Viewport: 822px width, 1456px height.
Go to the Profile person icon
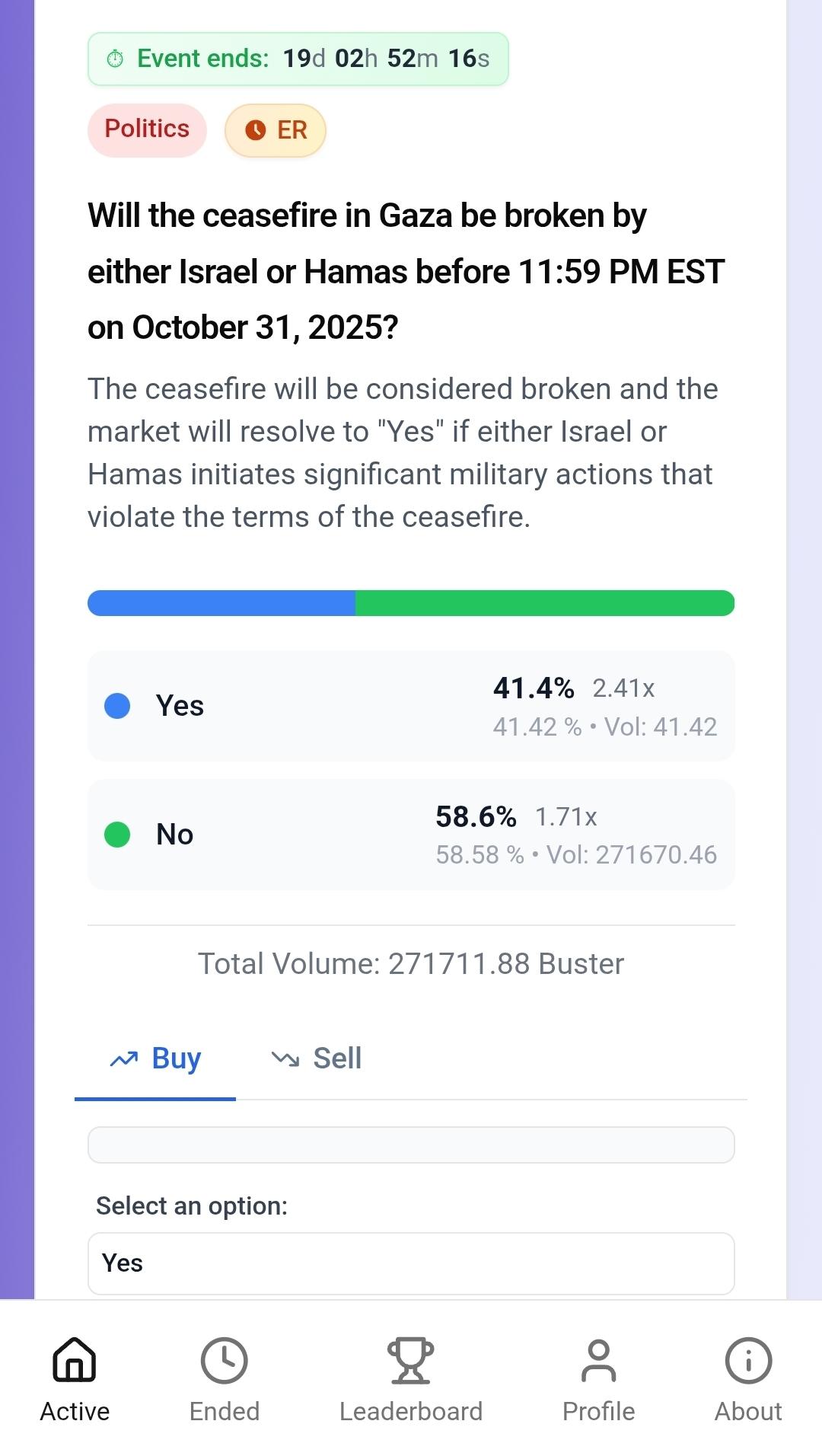coord(598,1360)
